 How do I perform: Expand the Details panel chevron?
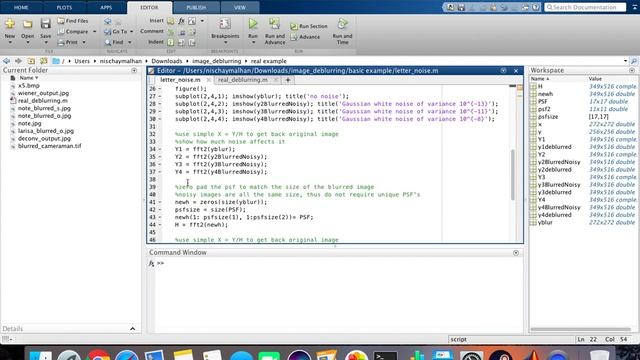[132, 329]
